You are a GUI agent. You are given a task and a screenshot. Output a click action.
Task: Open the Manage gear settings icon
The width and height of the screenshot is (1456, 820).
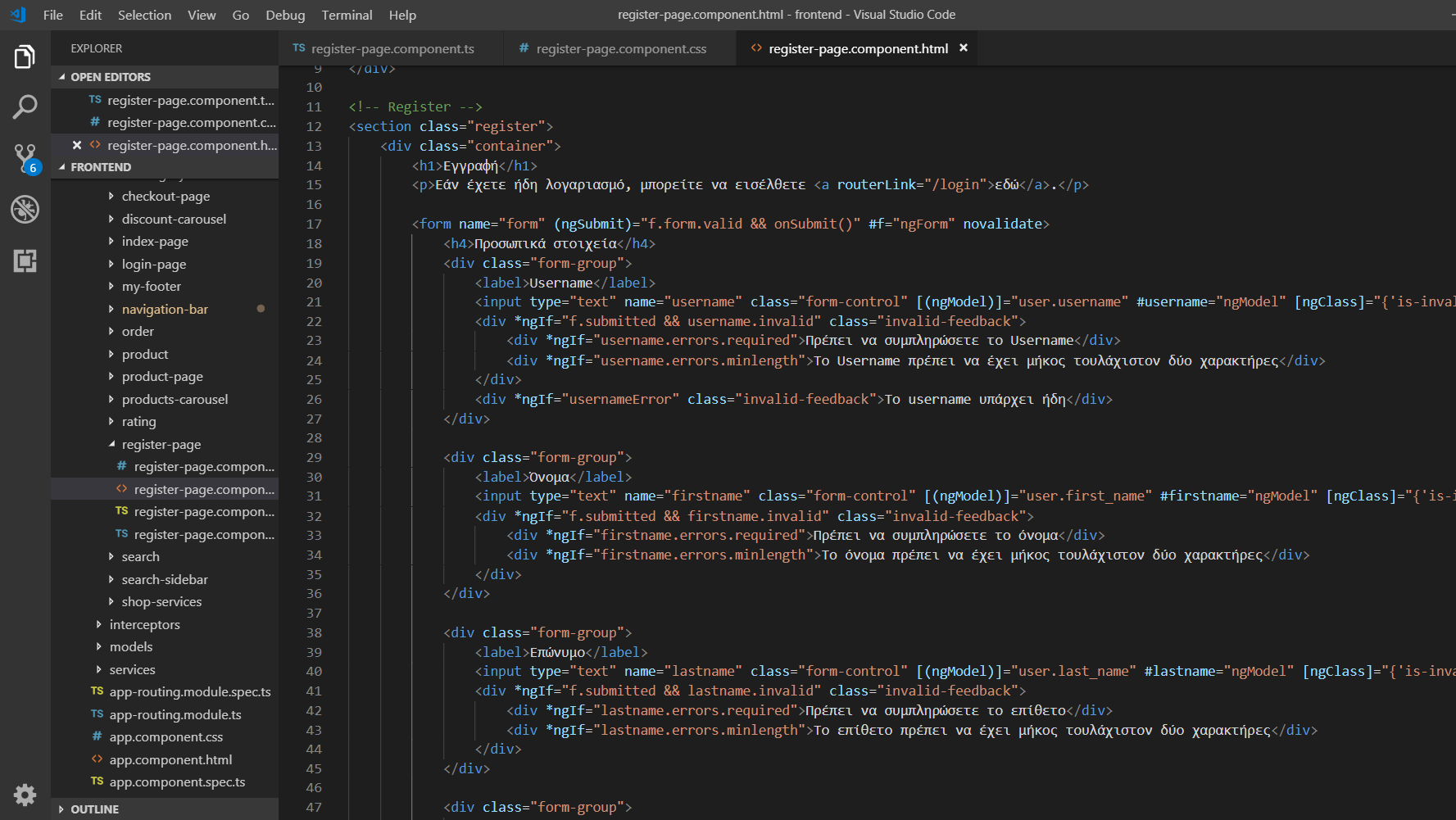pos(25,795)
